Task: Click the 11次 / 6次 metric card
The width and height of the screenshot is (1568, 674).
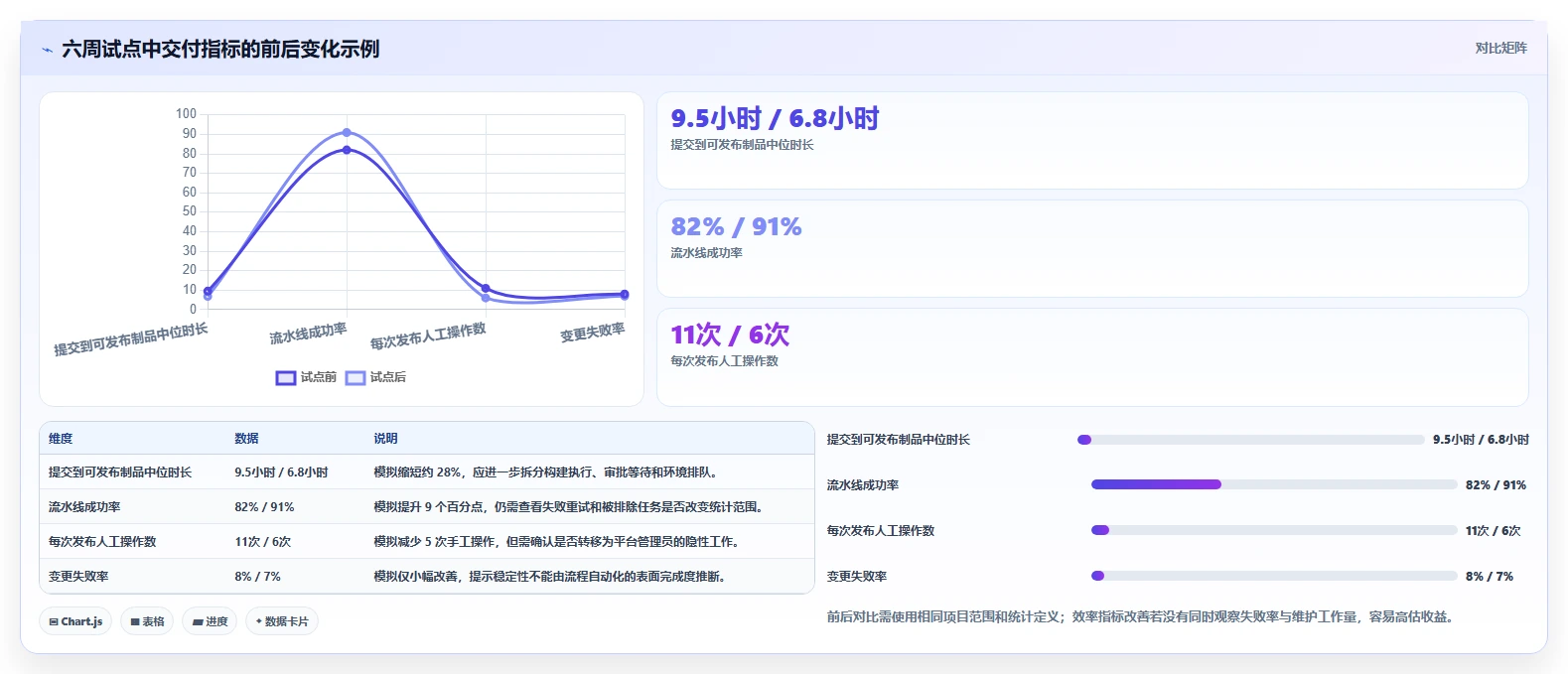Action: coord(1092,357)
